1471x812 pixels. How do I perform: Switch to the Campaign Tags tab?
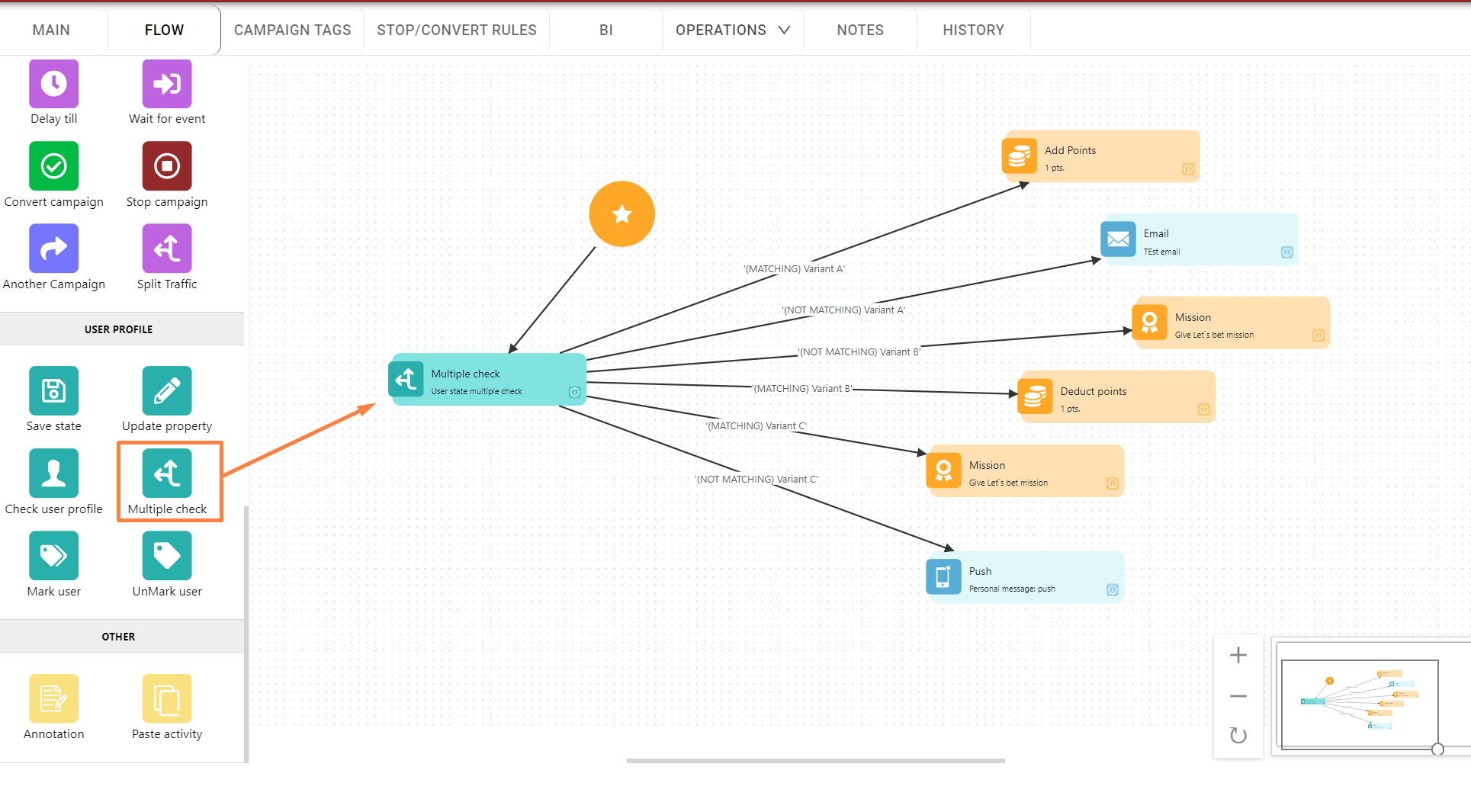(x=292, y=30)
